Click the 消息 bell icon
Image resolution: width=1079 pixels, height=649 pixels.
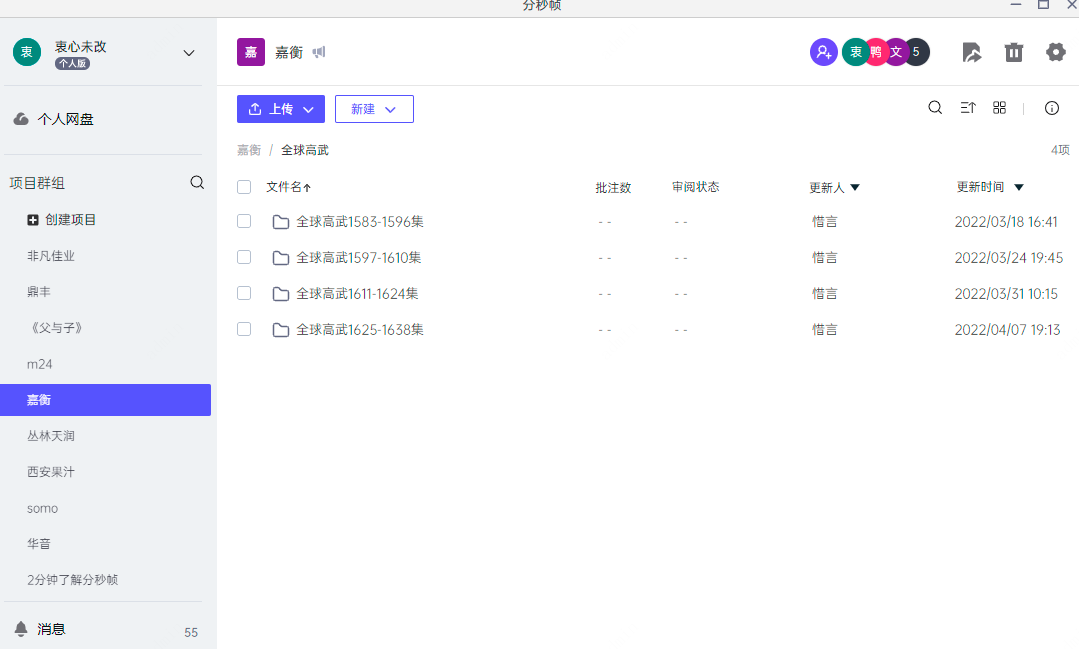point(21,628)
